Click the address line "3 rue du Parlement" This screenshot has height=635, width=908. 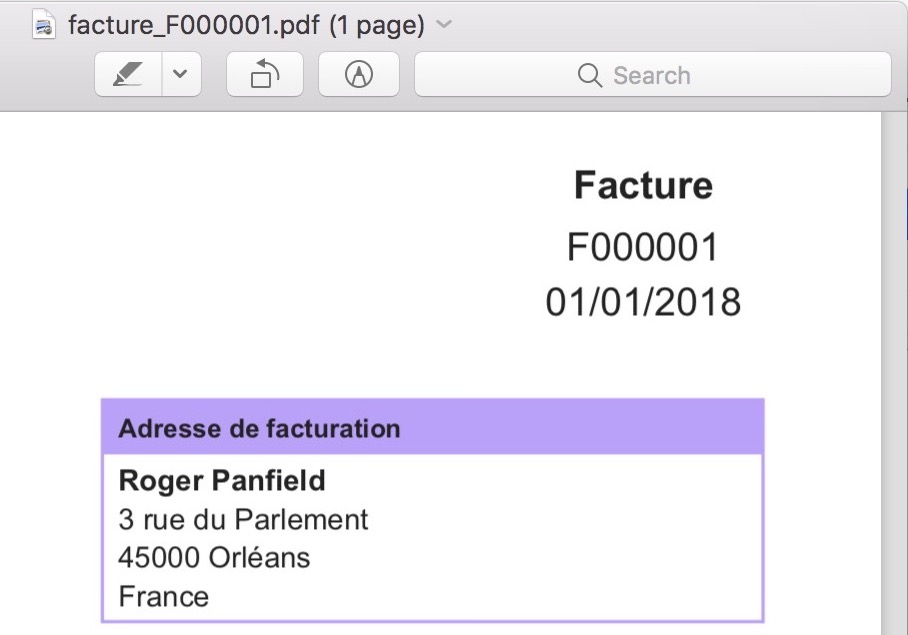coord(243,520)
